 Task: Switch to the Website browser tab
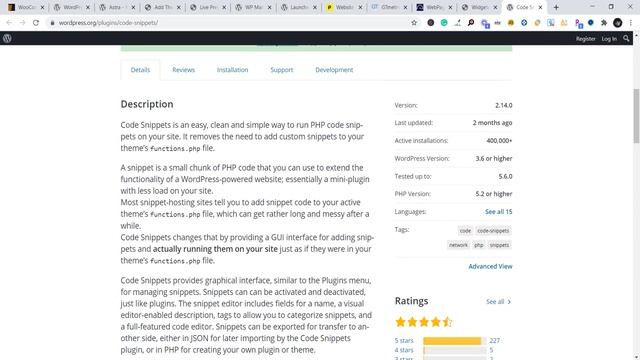(344, 7)
